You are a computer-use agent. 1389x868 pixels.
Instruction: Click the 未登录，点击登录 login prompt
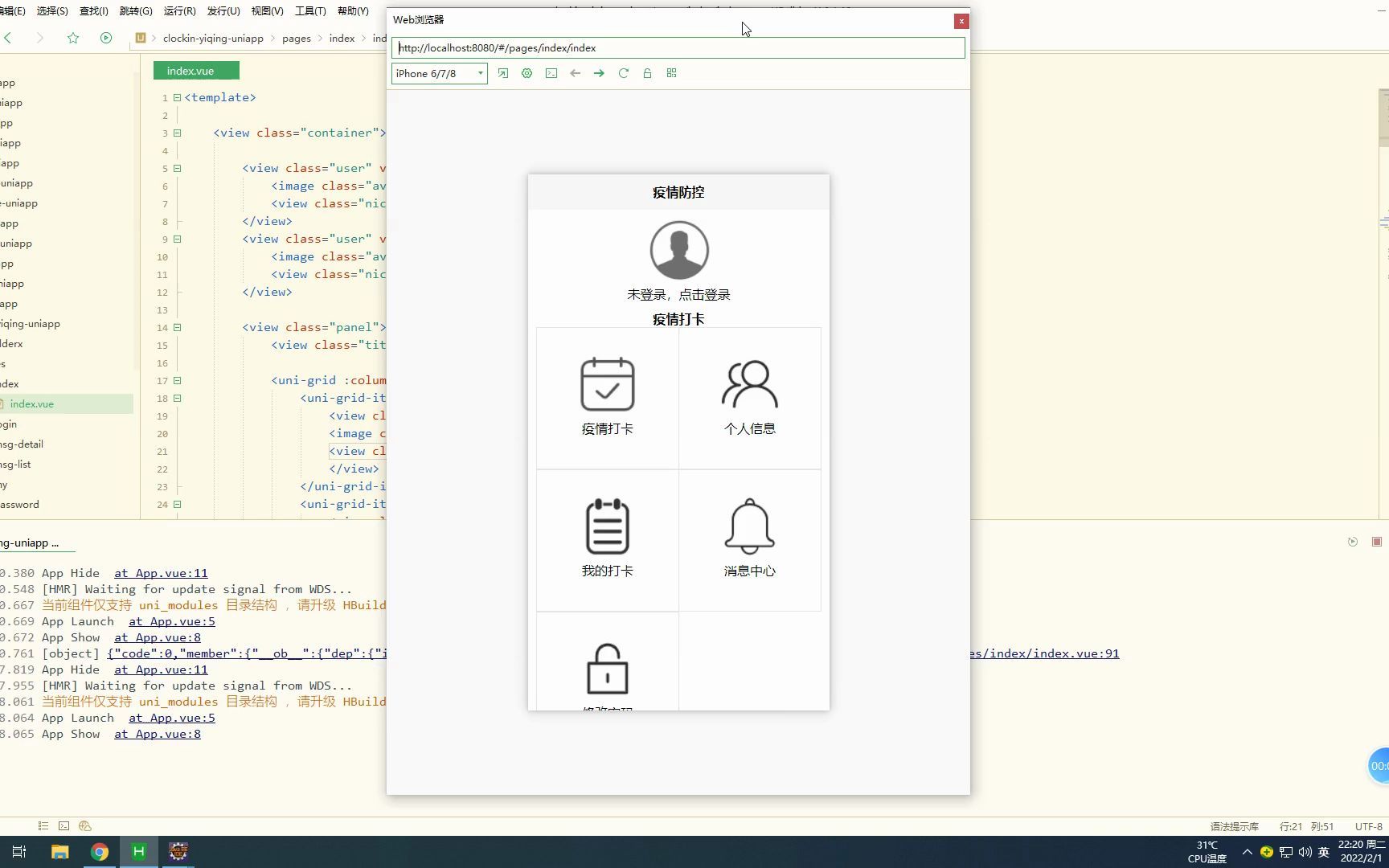678,294
